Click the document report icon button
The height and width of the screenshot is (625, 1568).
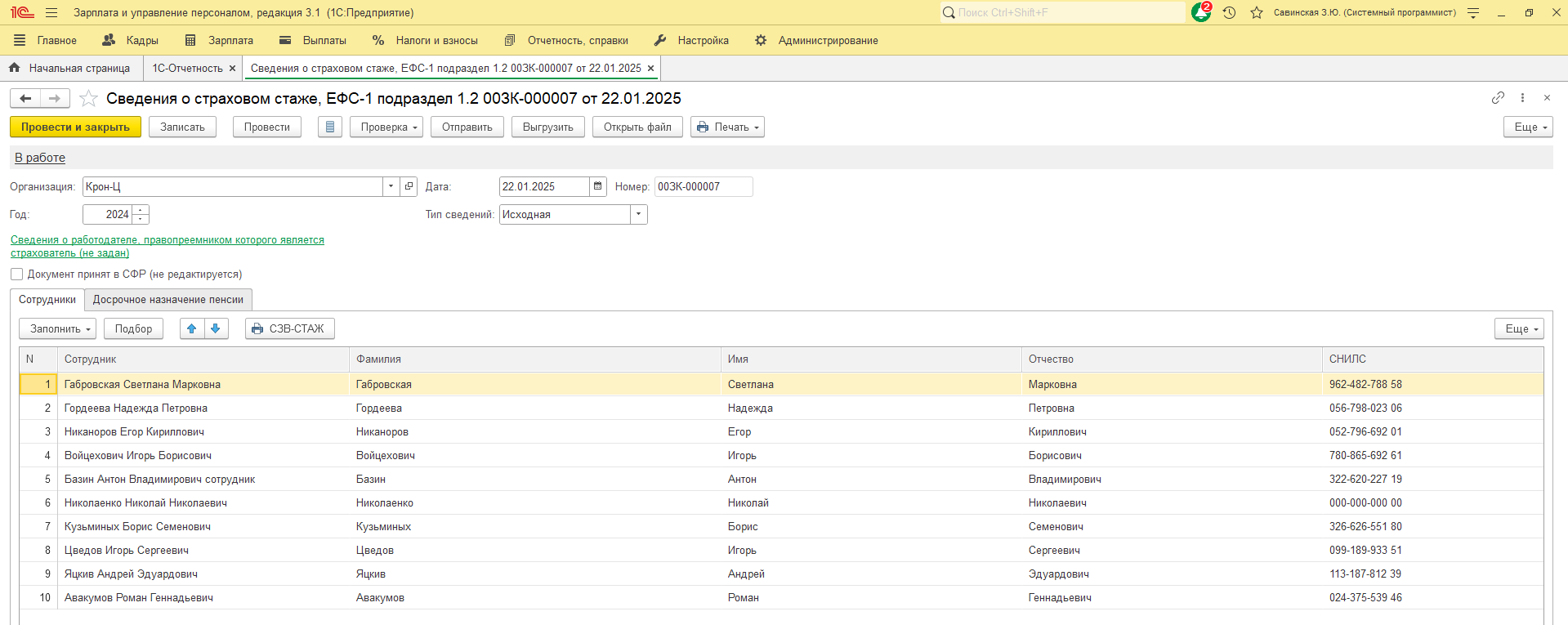329,127
